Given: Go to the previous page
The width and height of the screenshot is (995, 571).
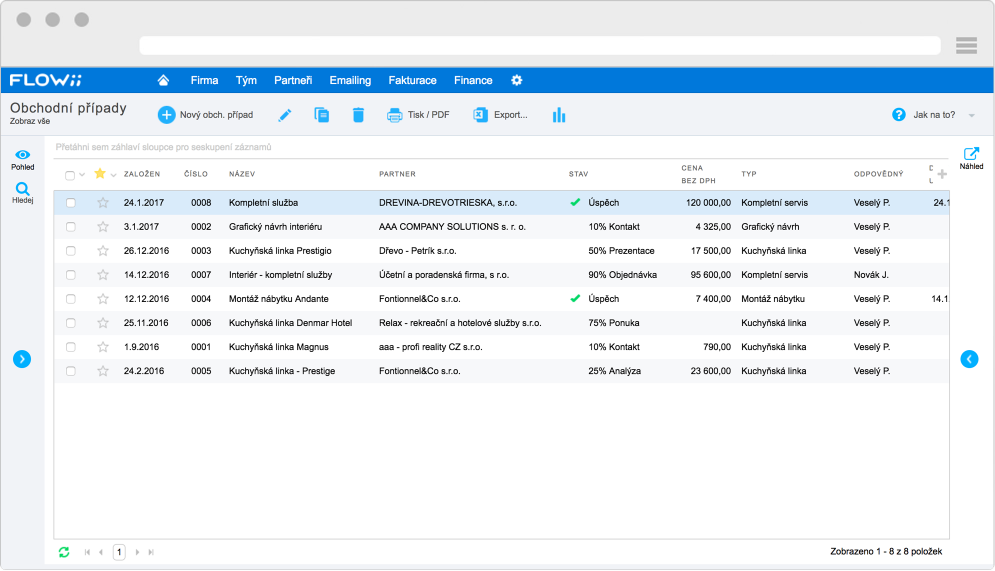Looking at the screenshot, I should 101,552.
